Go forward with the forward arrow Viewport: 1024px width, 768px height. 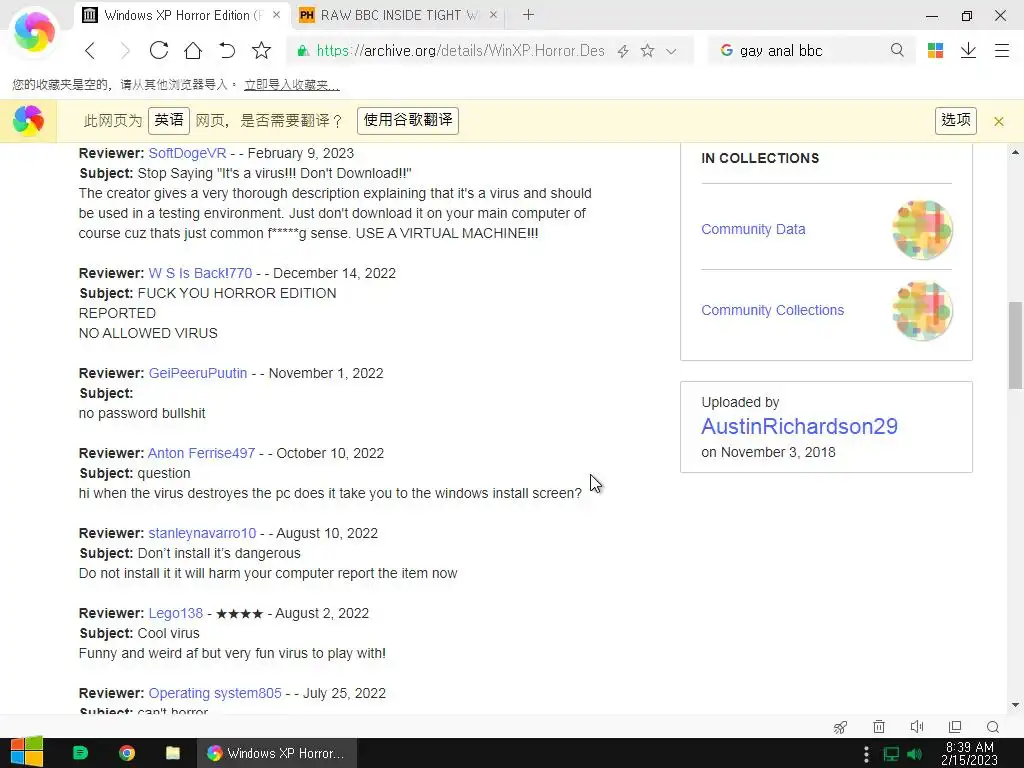[x=125, y=50]
